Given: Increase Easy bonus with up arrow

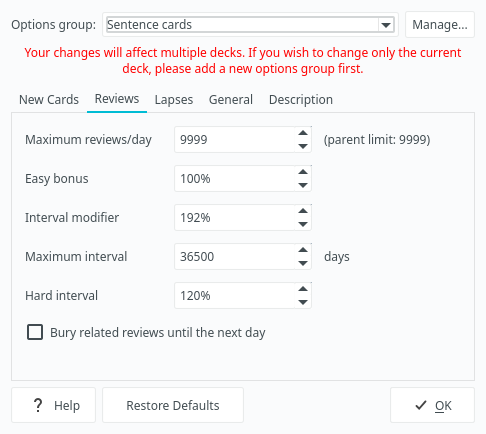Looking at the screenshot, I should pos(303,172).
